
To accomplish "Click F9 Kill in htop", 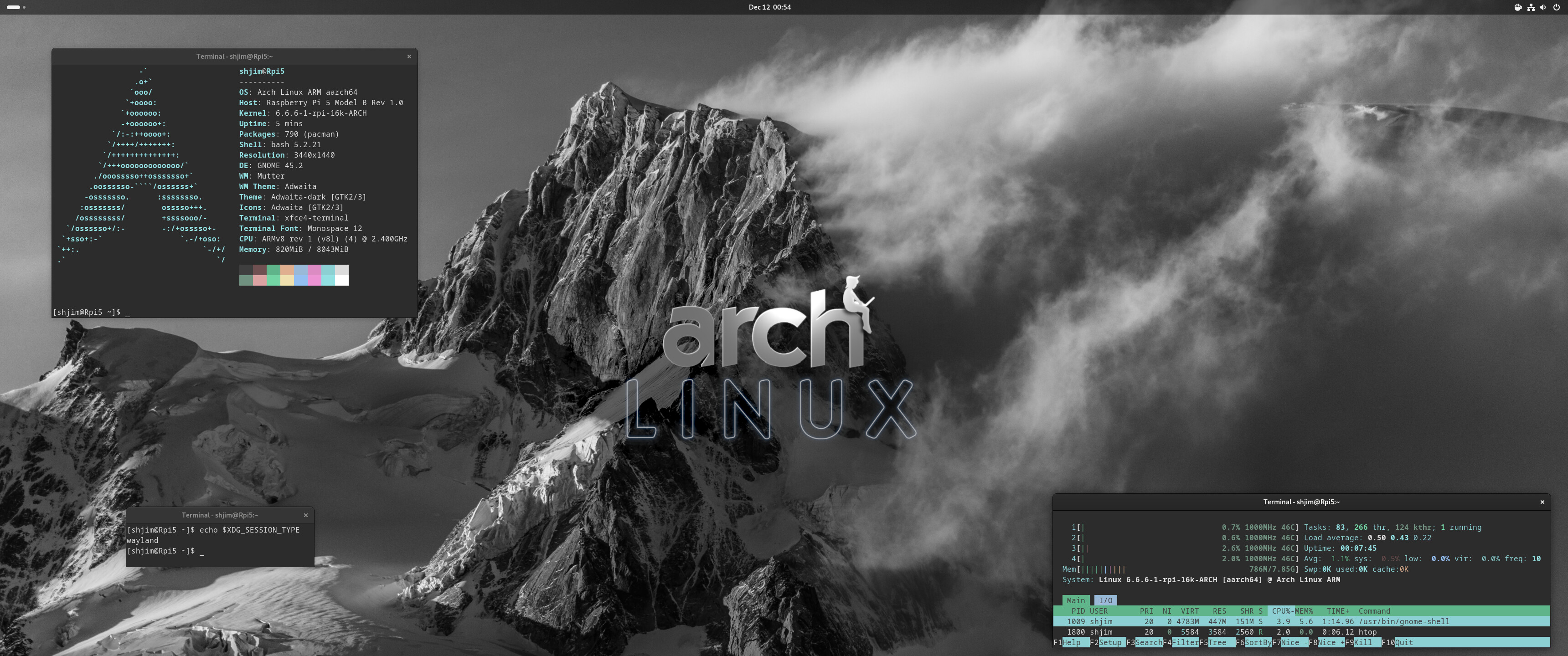I will pos(1363,642).
